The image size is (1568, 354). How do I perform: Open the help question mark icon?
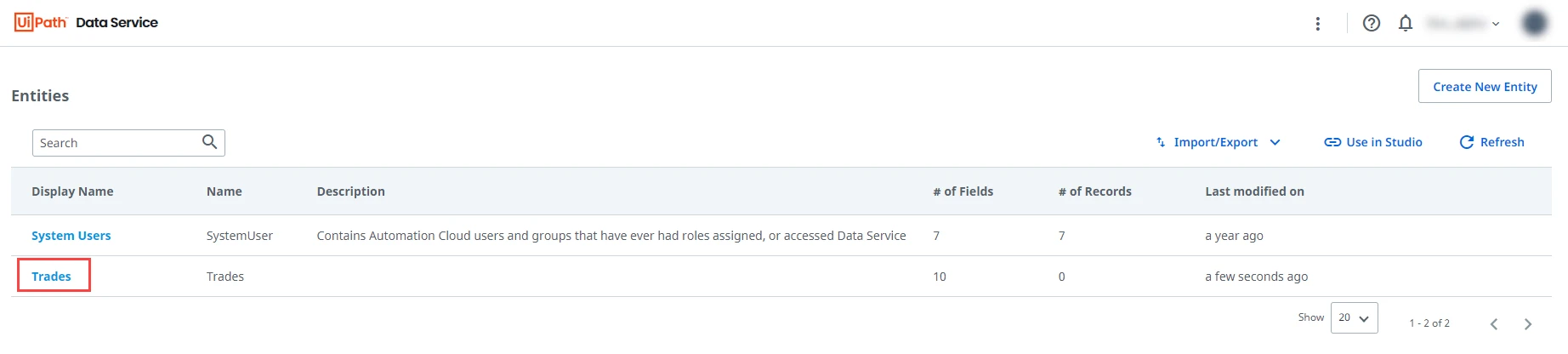click(1372, 23)
